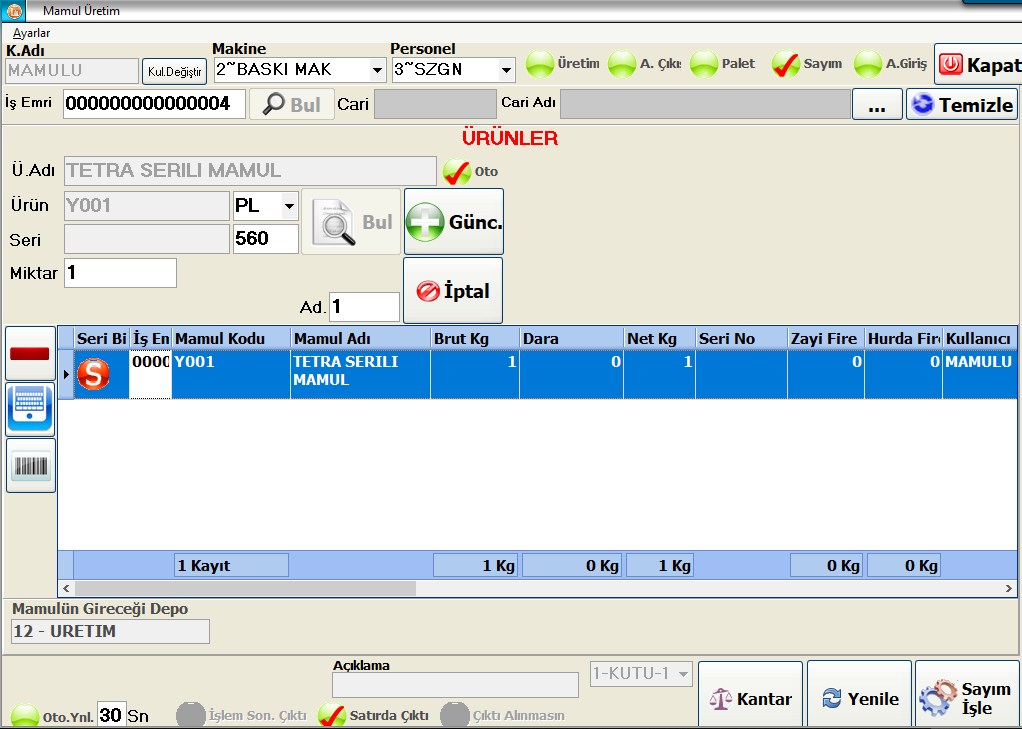
Task: Click the Temizle clear button
Action: tap(962, 104)
